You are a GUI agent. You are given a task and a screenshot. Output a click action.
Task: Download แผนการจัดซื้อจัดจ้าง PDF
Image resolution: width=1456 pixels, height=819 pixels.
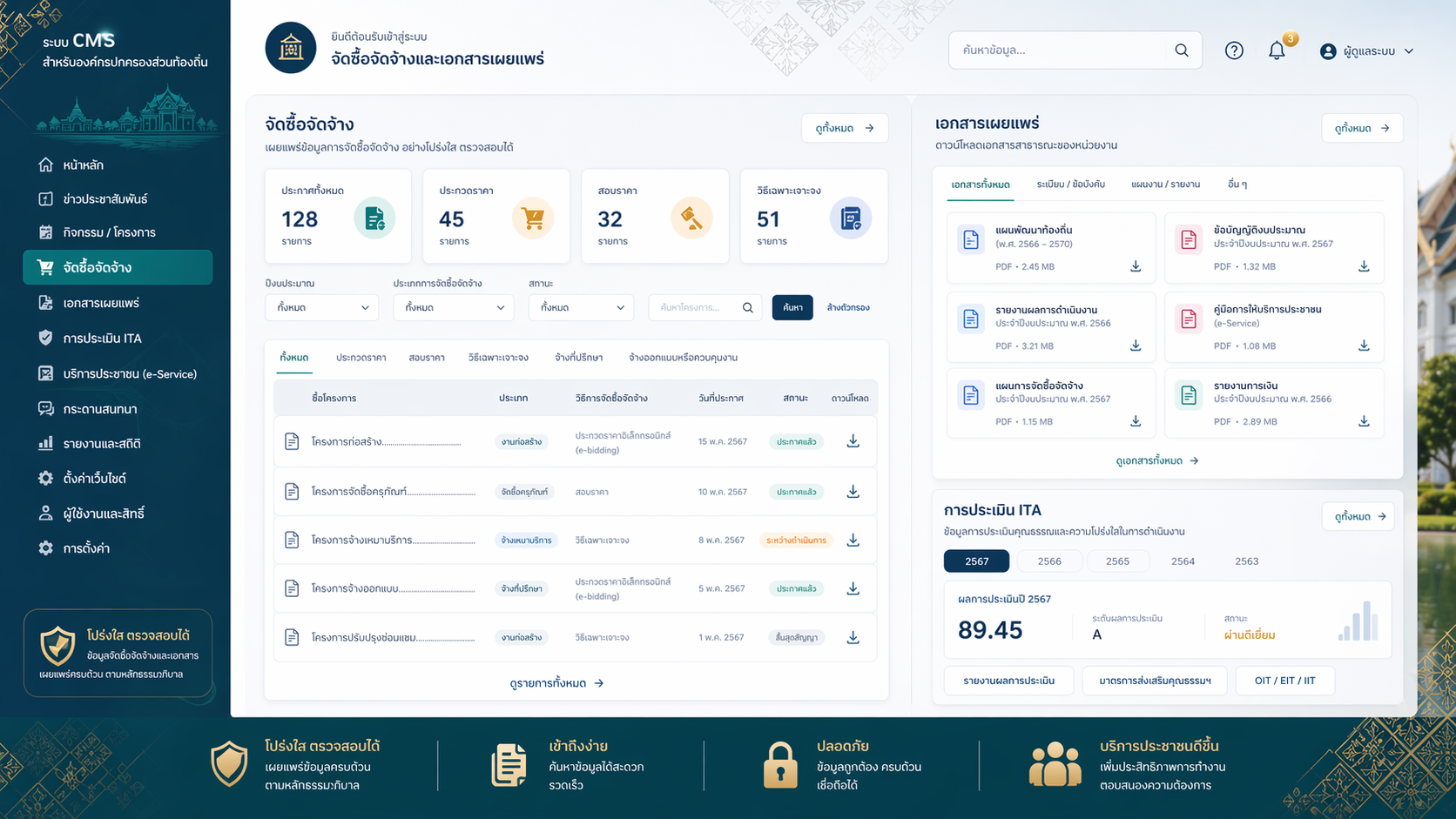(1136, 421)
